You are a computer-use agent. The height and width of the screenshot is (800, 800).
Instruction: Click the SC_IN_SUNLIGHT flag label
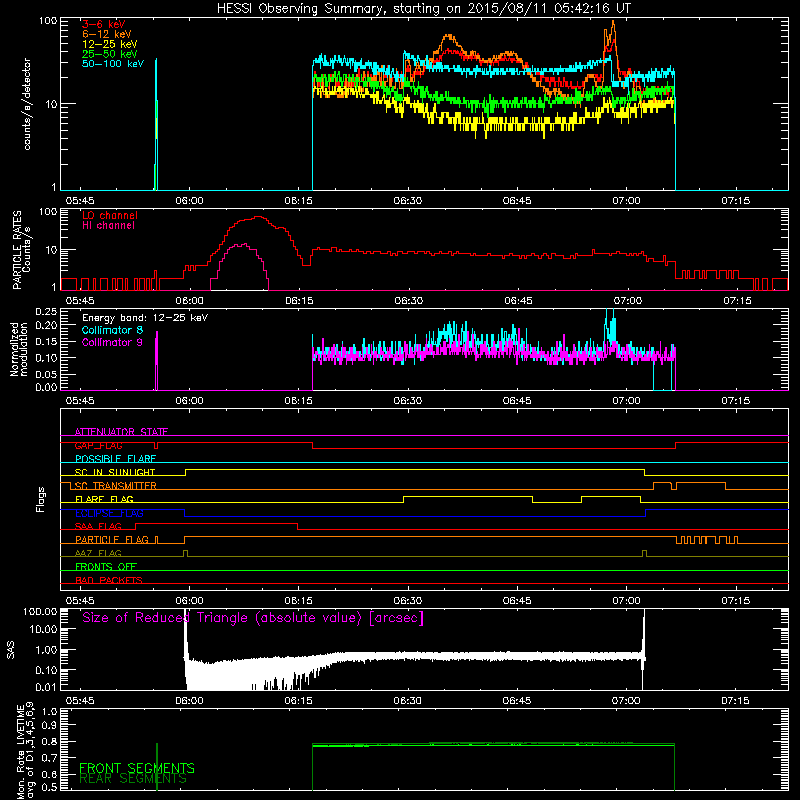click(x=115, y=472)
